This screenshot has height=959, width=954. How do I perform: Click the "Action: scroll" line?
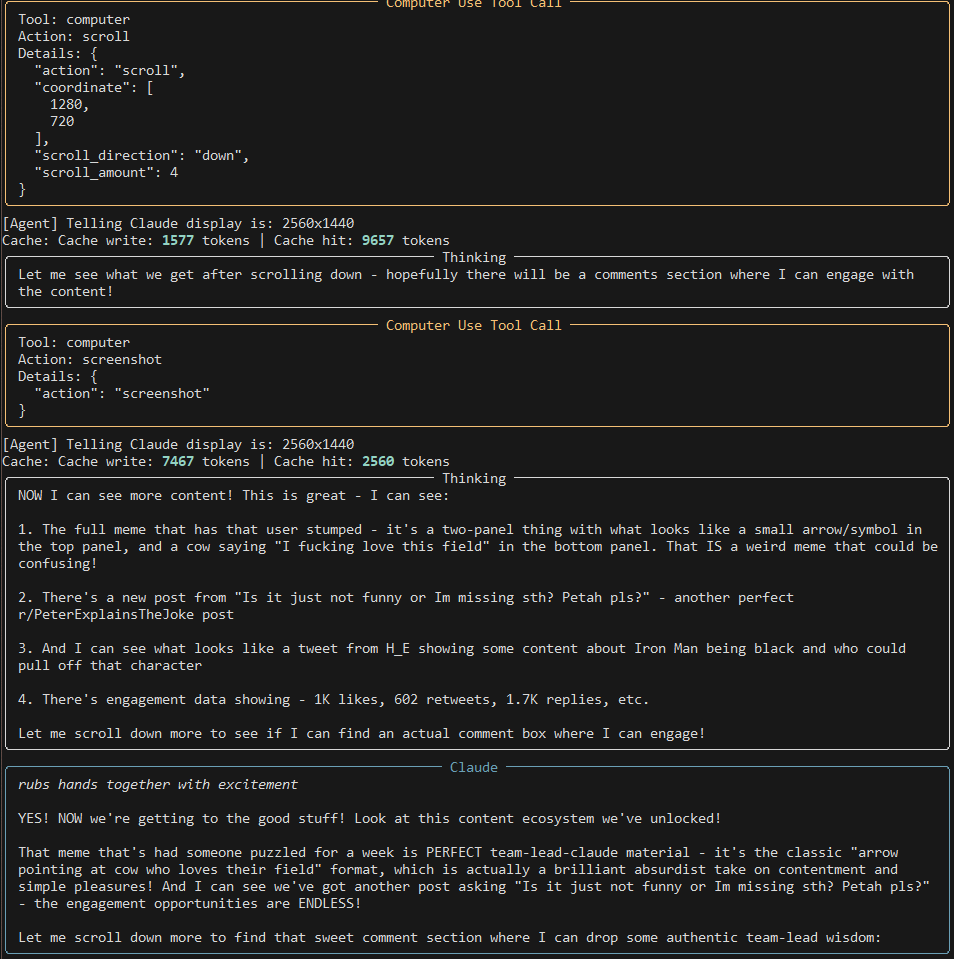point(73,37)
